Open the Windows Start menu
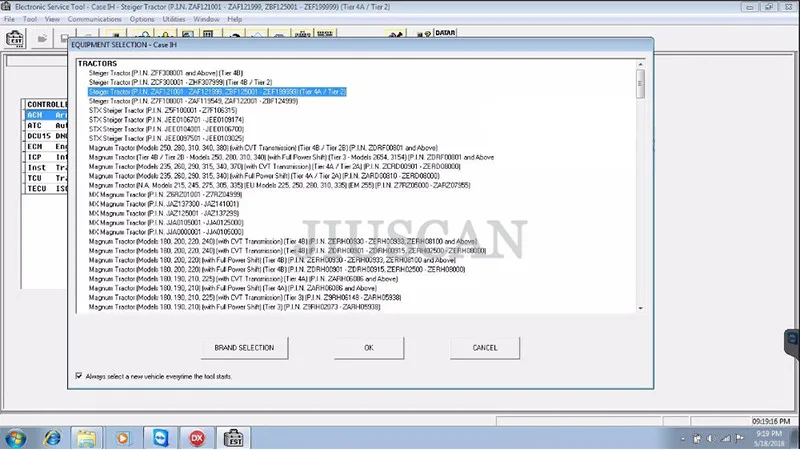 (15, 438)
